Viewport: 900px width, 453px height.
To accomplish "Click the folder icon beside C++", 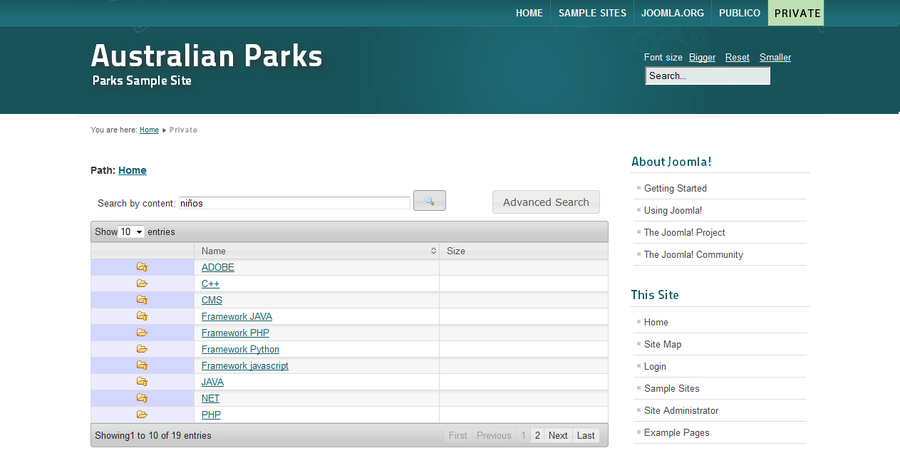I will point(142,284).
